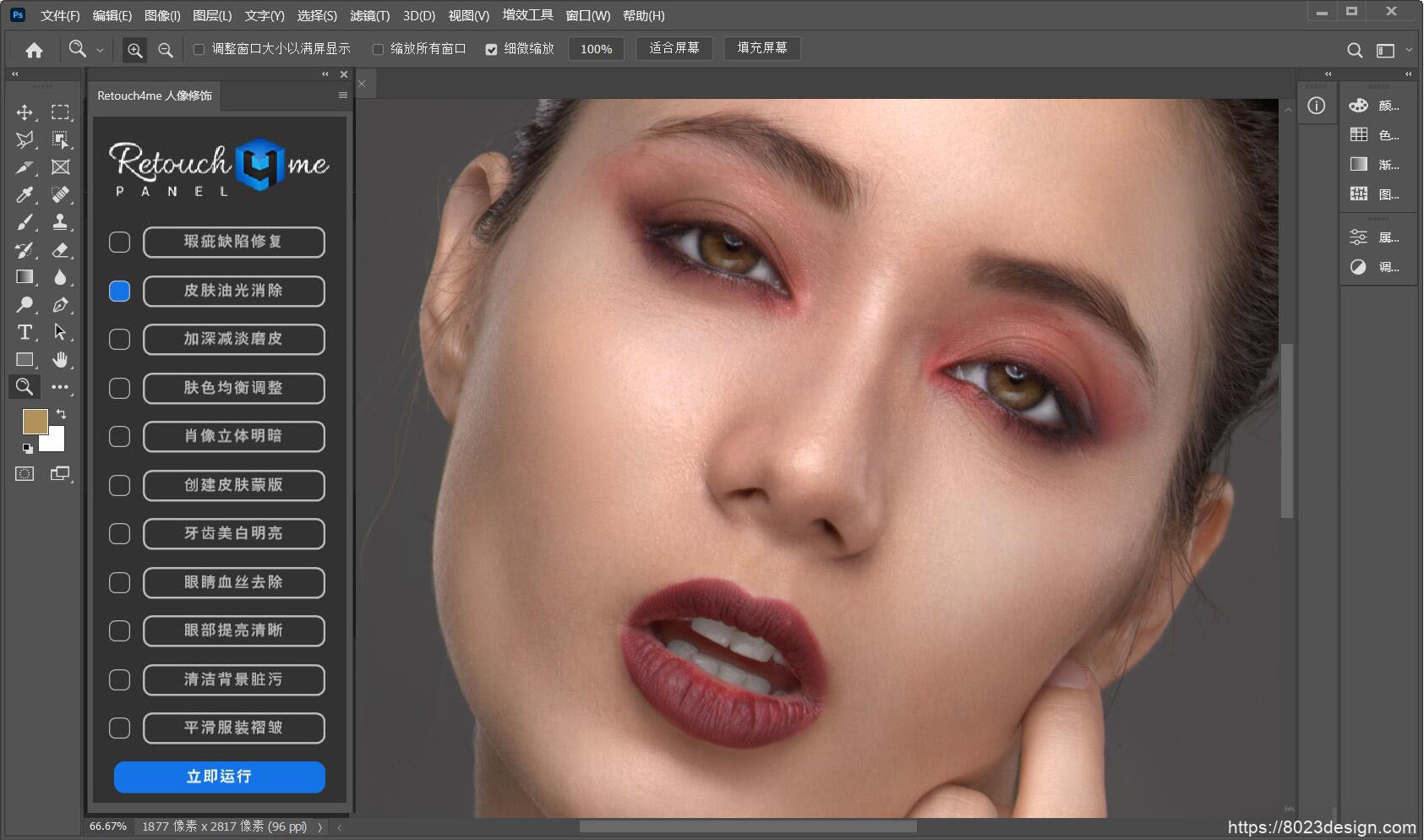This screenshot has height=840, width=1424.
Task: Activate the Hand tool
Action: click(60, 360)
